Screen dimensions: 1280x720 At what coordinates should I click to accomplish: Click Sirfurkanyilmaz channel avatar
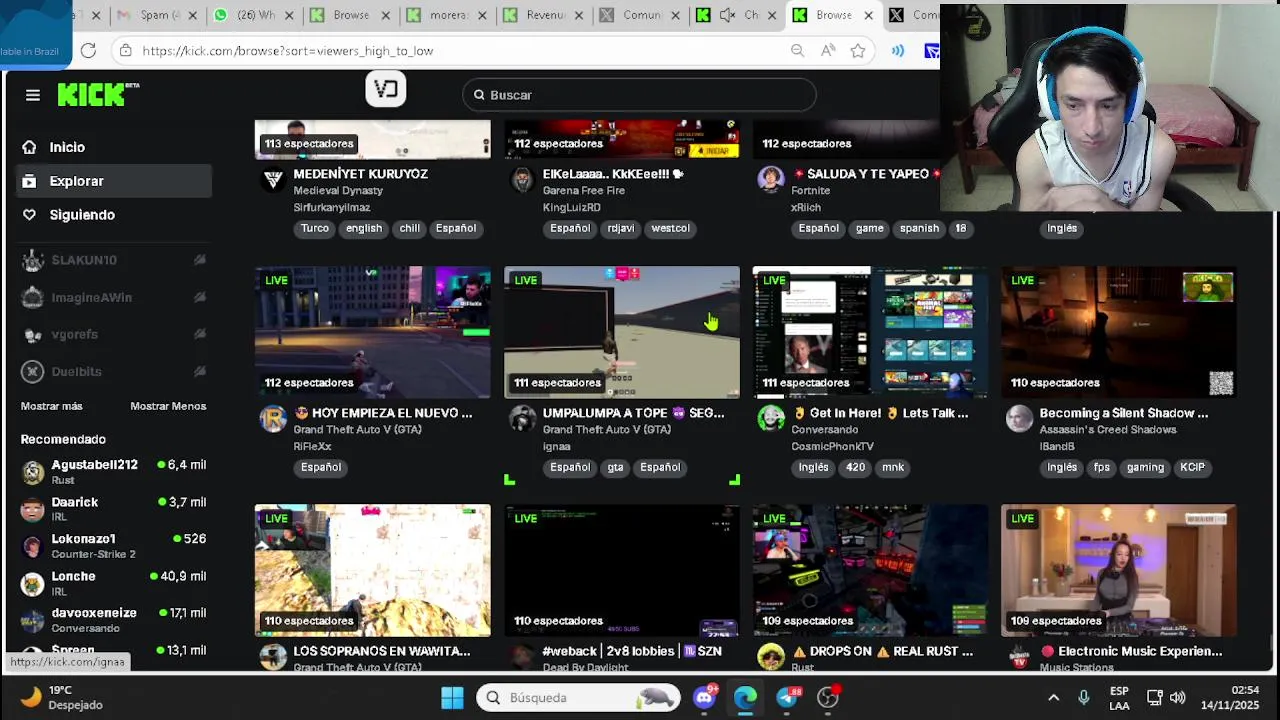point(273,179)
